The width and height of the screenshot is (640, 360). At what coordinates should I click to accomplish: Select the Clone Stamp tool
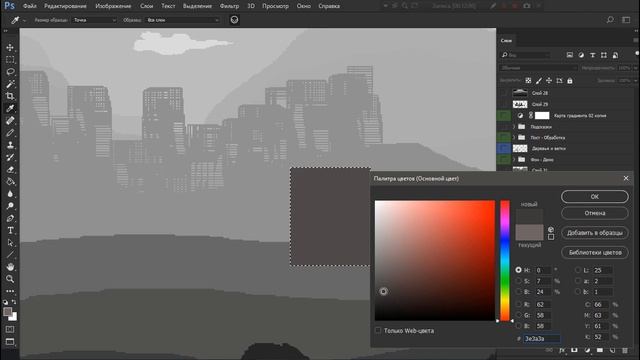click(x=10, y=145)
